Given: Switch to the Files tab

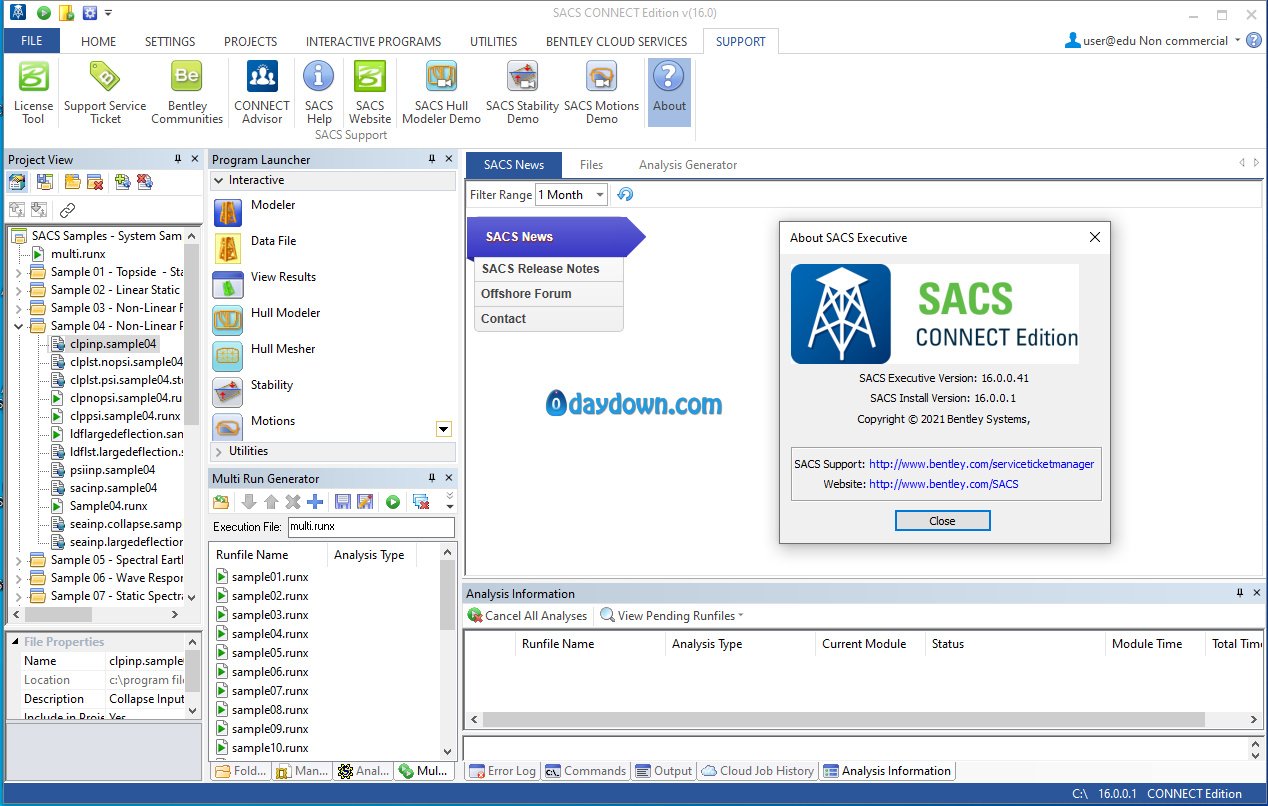Looking at the screenshot, I should [x=591, y=165].
